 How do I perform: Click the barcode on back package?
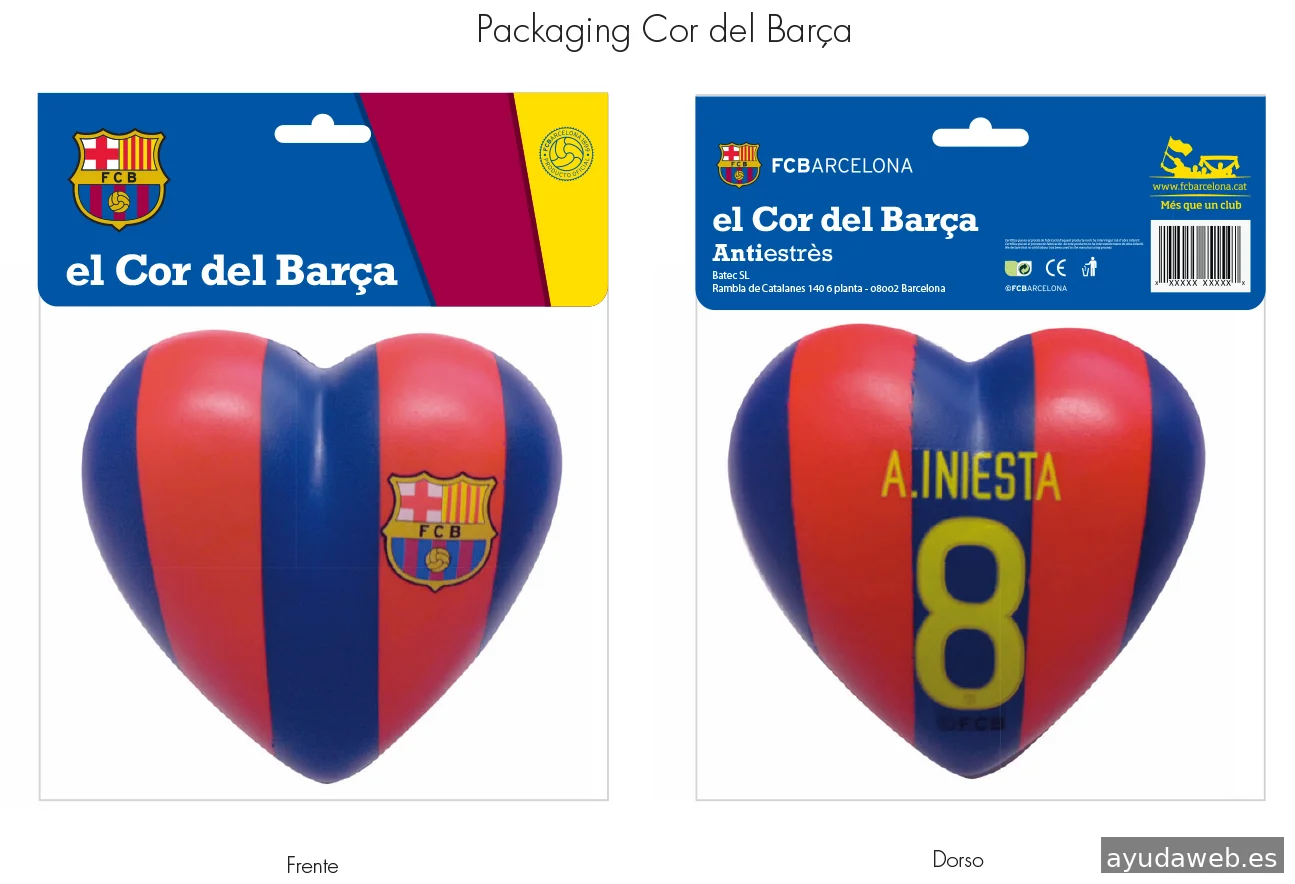click(1200, 256)
